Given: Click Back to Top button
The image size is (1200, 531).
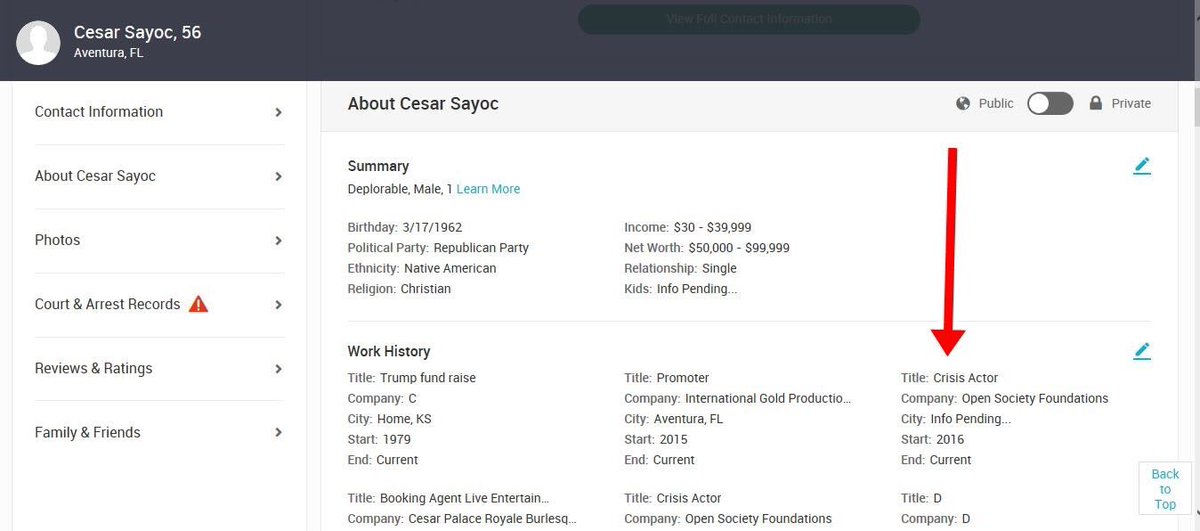Looking at the screenshot, I should pyautogui.click(x=1165, y=489).
